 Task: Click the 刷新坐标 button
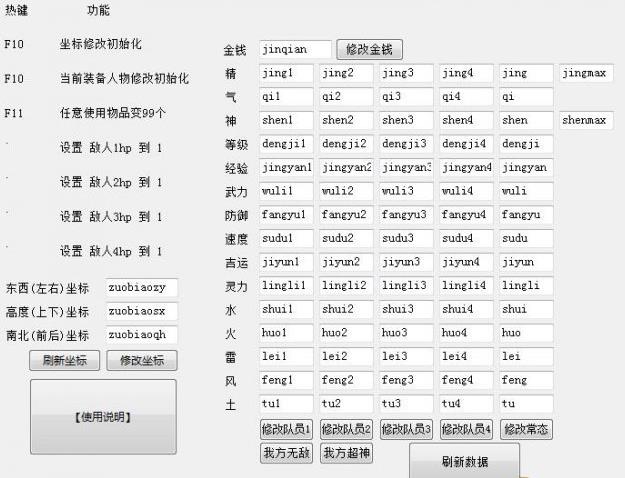[x=65, y=360]
